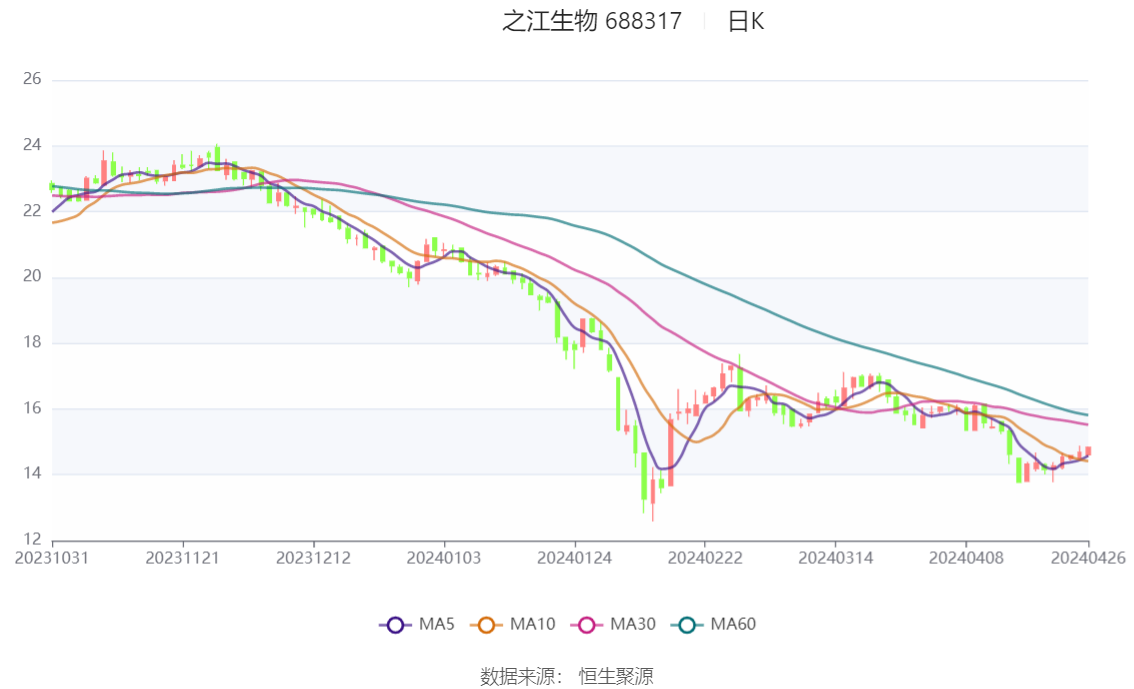Click the 日K chart type label

pyautogui.click(x=745, y=21)
